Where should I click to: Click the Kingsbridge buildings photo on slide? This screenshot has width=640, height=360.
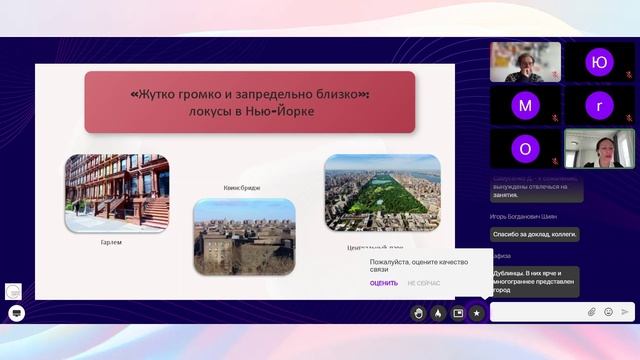[x=244, y=237]
